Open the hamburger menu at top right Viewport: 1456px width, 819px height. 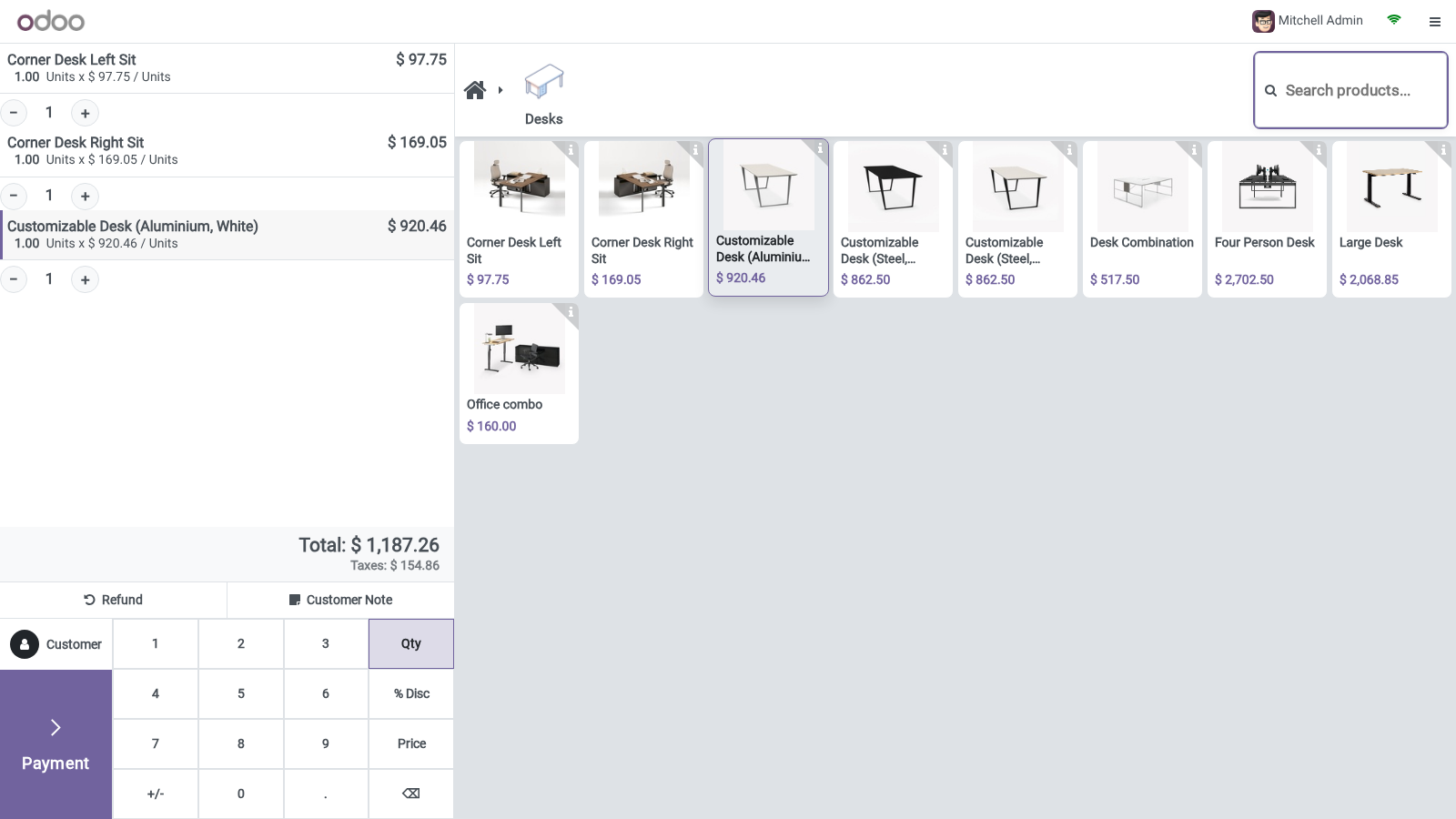pyautogui.click(x=1435, y=21)
